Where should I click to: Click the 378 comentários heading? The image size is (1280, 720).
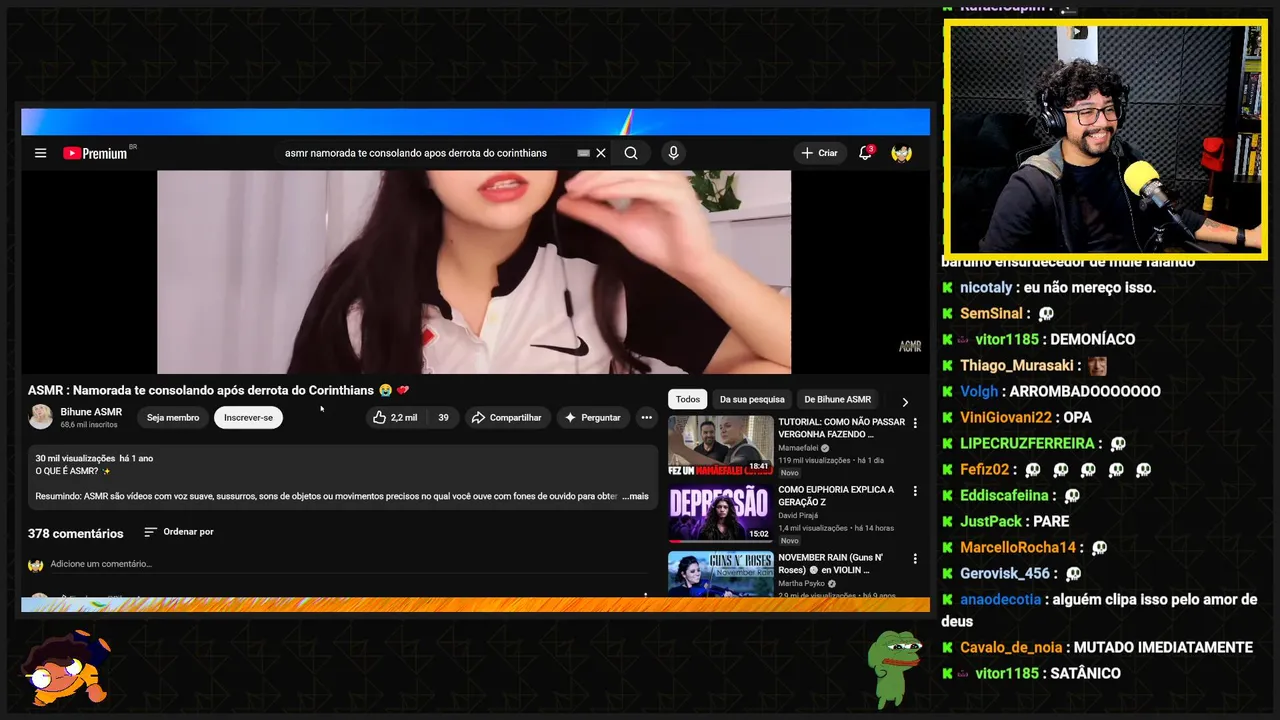[76, 534]
